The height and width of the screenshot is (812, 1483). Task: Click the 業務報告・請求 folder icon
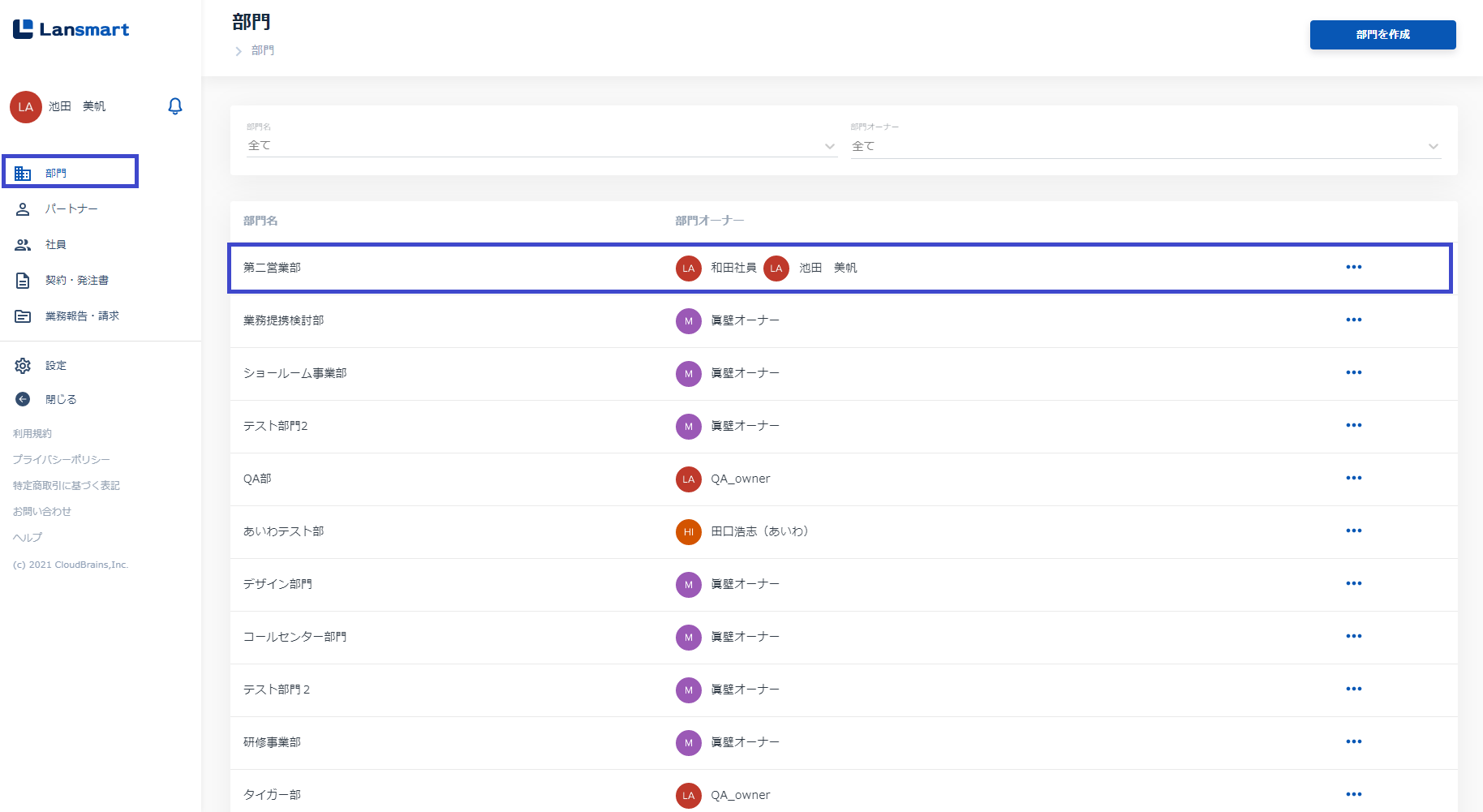click(x=23, y=316)
